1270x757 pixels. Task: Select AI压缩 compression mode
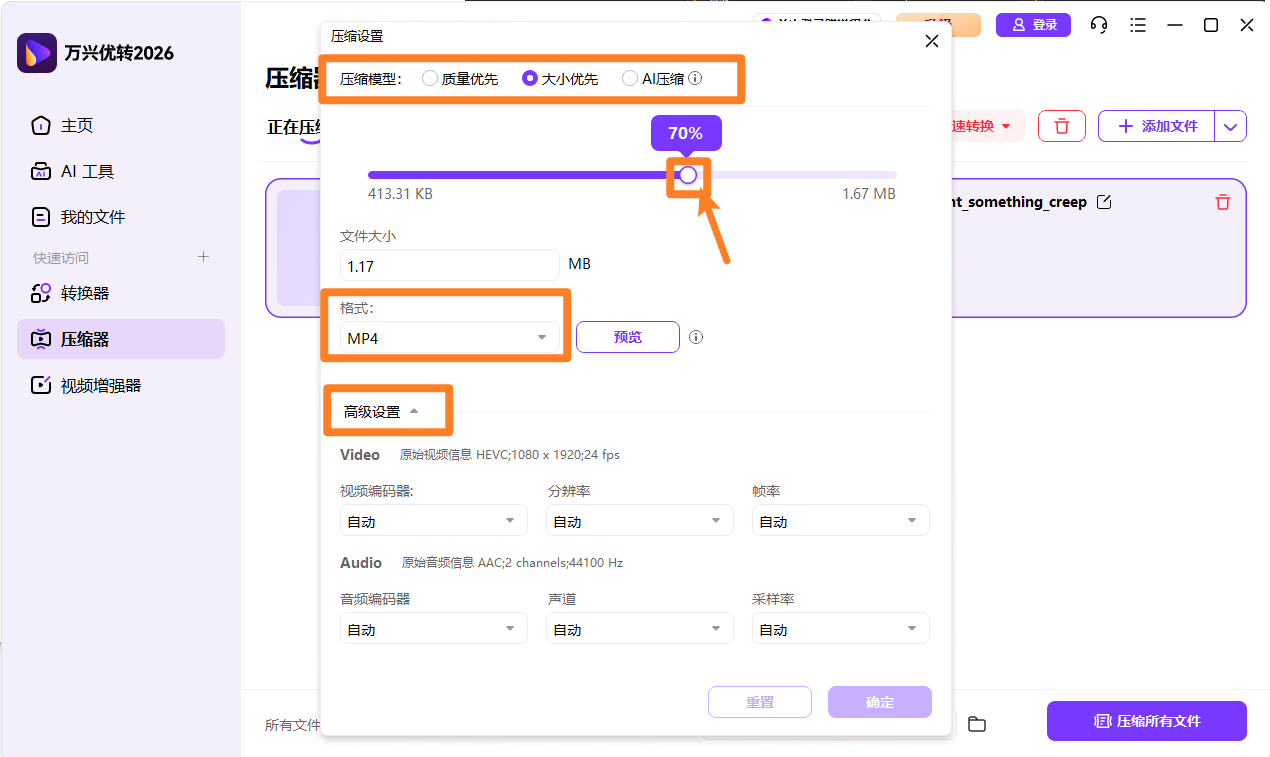click(653, 78)
